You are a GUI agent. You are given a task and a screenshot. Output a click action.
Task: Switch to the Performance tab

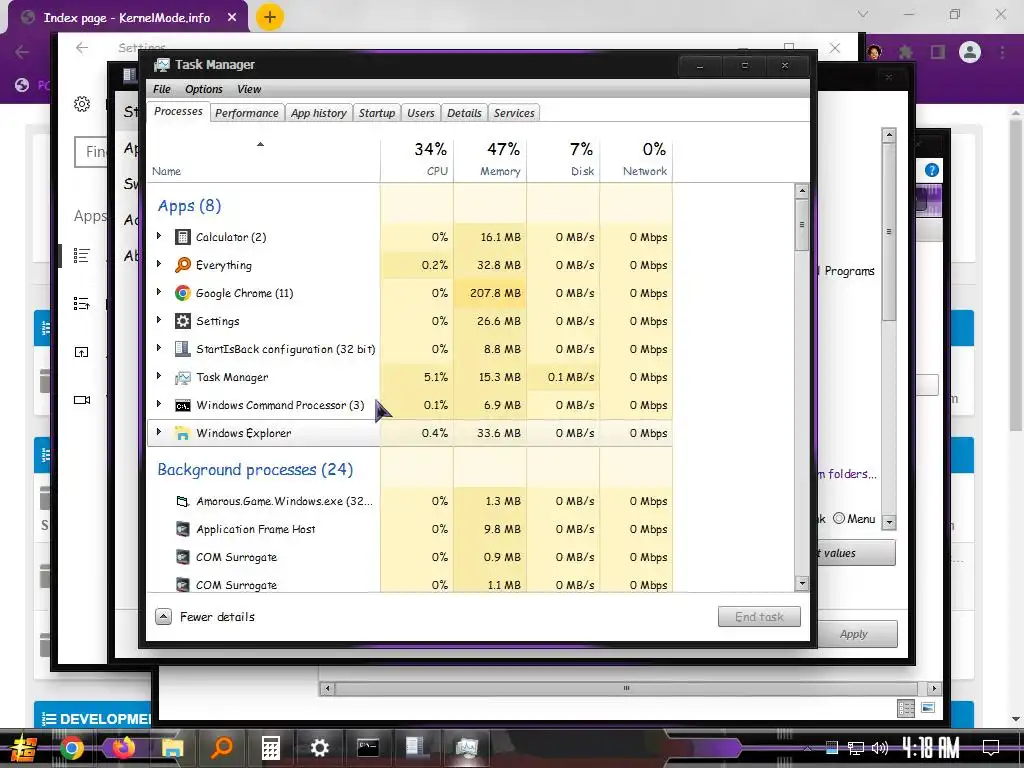[x=247, y=113]
